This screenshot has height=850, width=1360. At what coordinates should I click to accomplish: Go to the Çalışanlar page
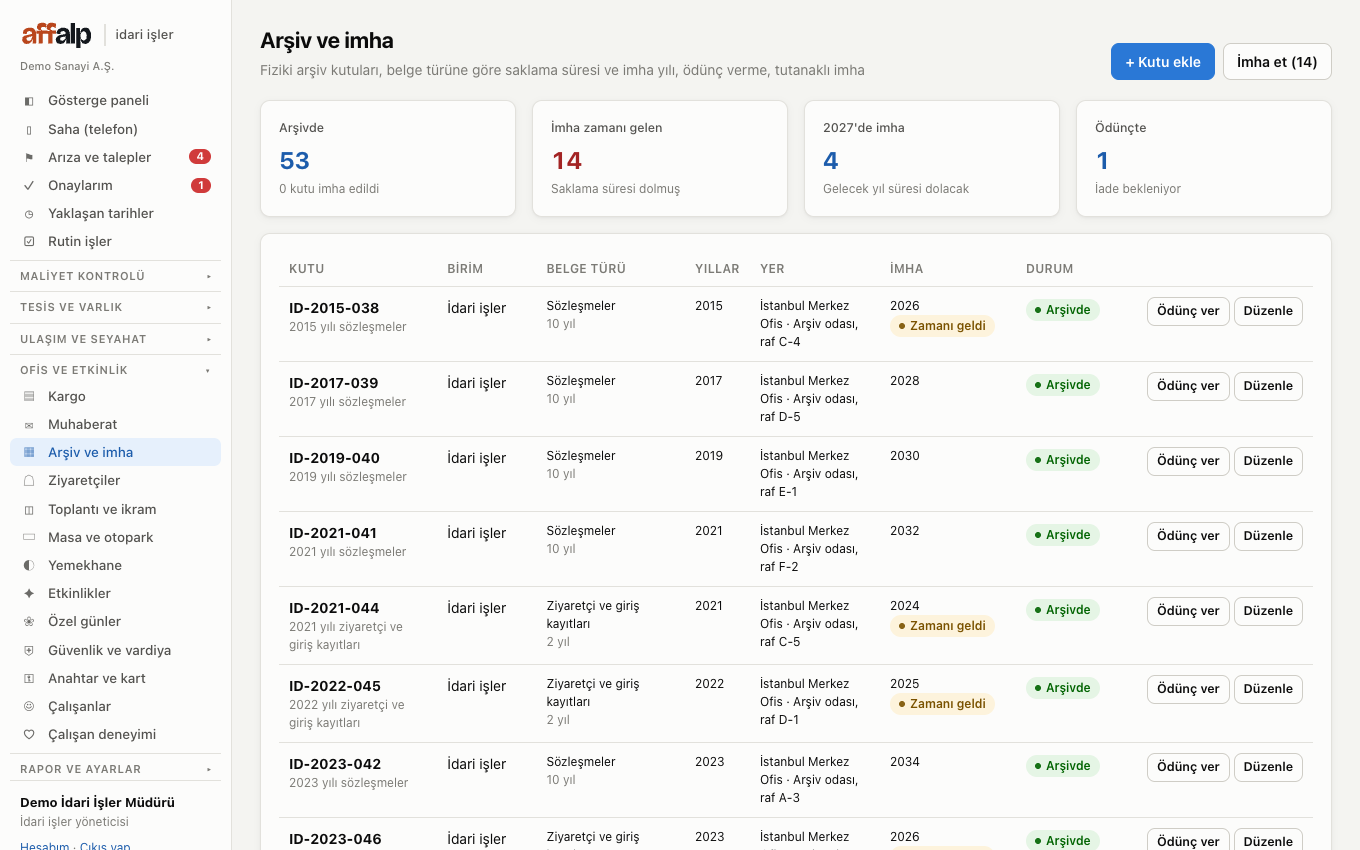pyautogui.click(x=115, y=706)
